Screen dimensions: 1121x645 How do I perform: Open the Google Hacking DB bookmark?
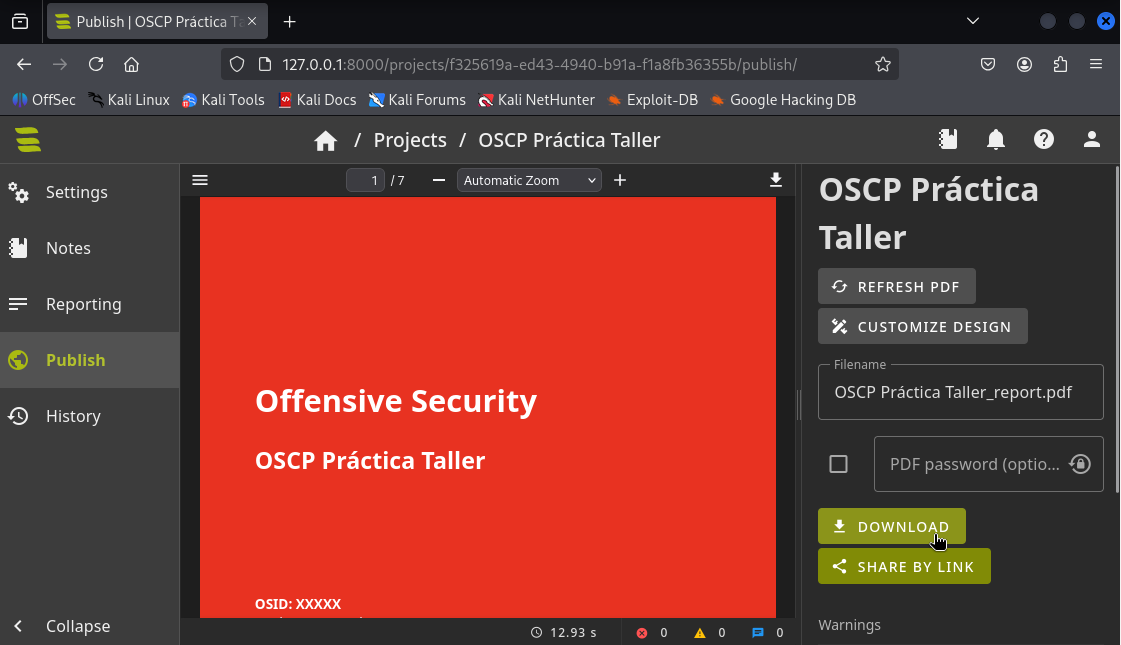pyautogui.click(x=783, y=100)
